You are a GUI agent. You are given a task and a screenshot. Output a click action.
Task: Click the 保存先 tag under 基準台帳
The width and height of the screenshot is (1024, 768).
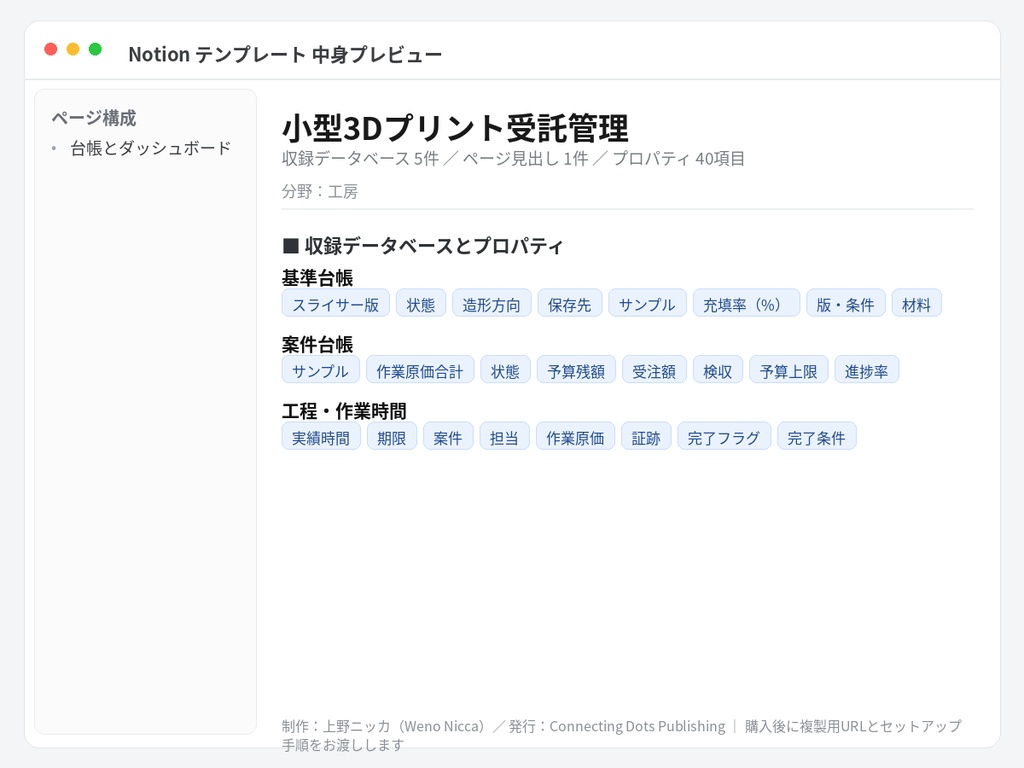(569, 303)
